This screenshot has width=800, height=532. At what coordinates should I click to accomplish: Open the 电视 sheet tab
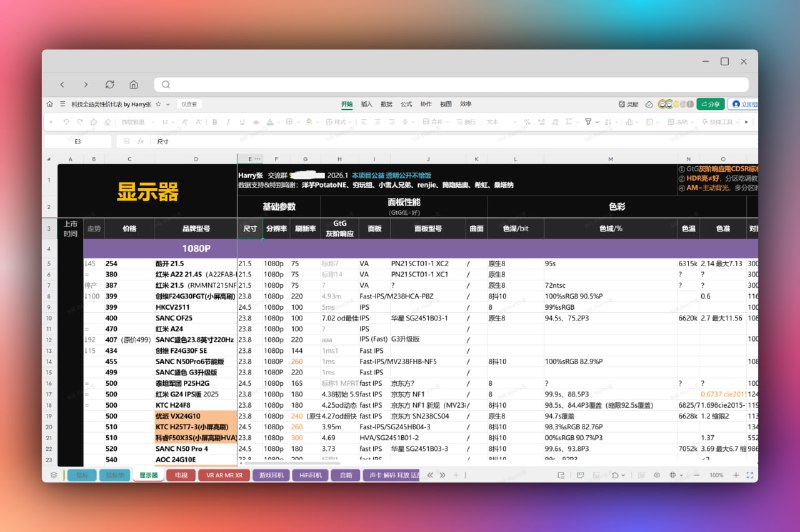tap(181, 475)
